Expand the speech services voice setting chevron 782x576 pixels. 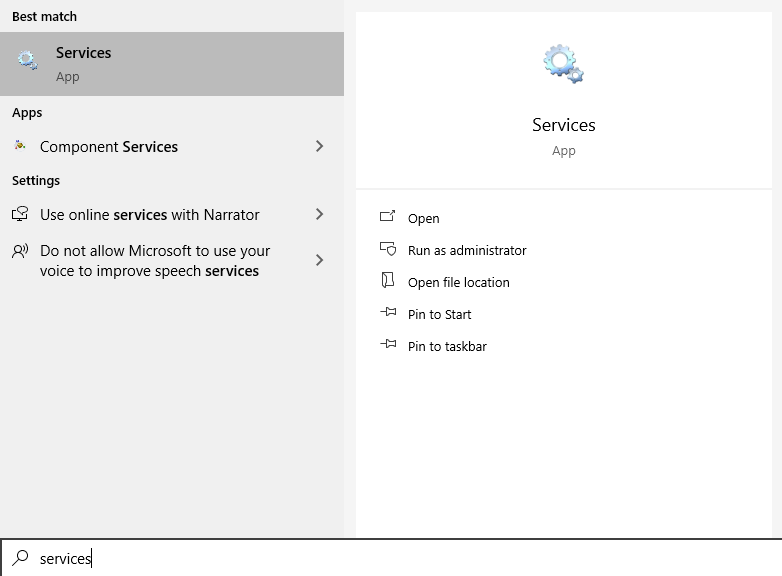(320, 260)
